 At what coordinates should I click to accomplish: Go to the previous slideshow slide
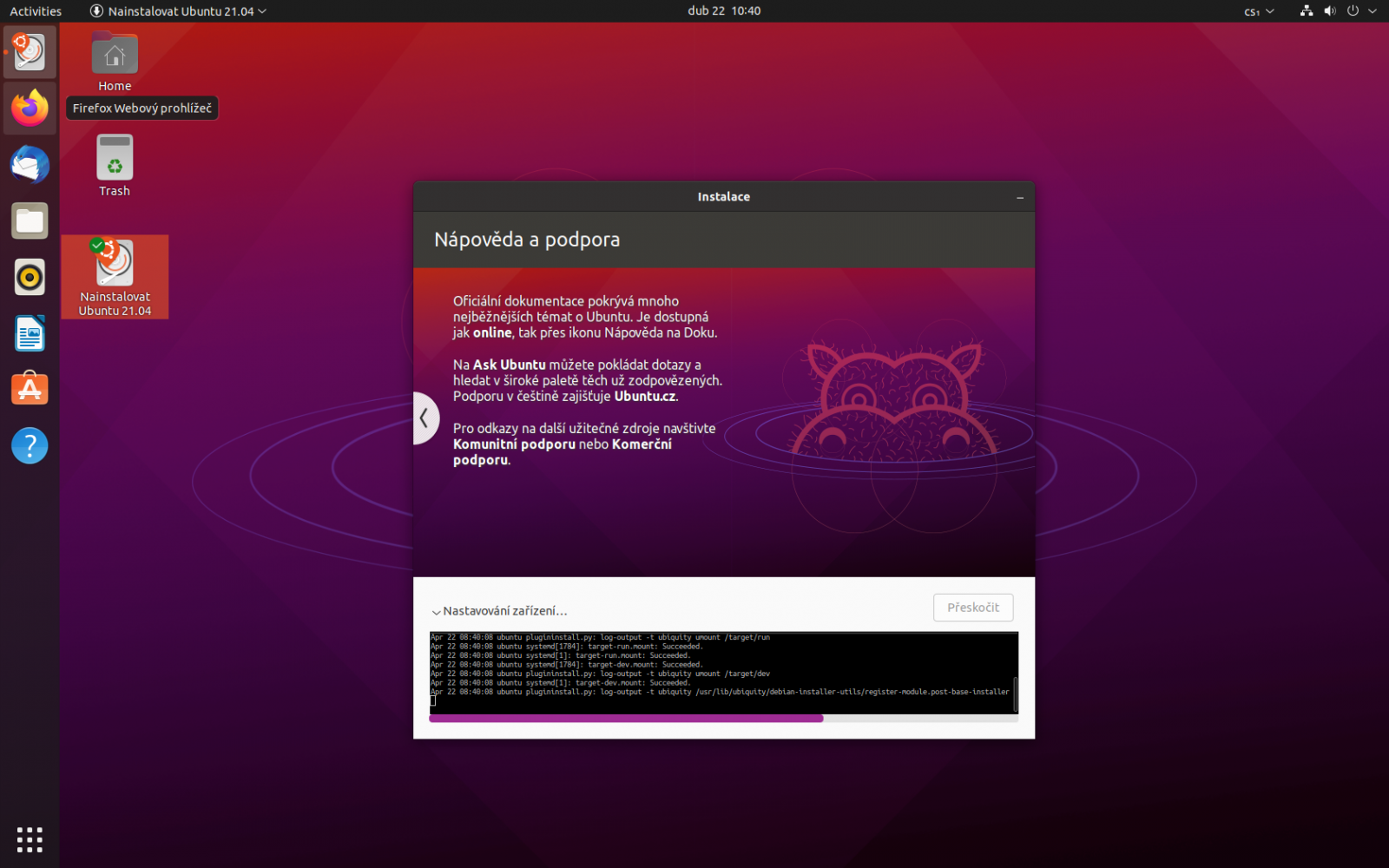click(426, 418)
